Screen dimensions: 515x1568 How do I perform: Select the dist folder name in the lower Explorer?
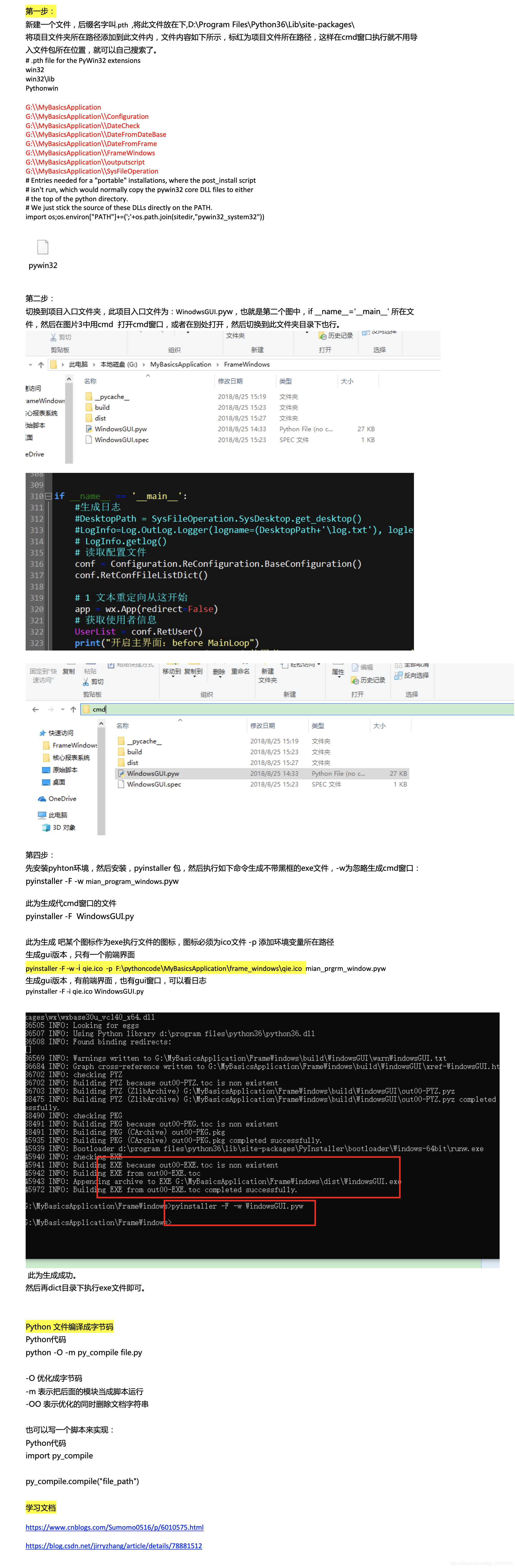[x=133, y=763]
